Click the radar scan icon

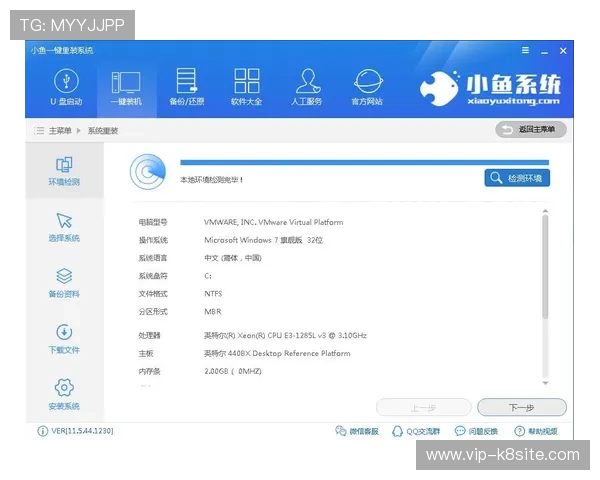148,171
